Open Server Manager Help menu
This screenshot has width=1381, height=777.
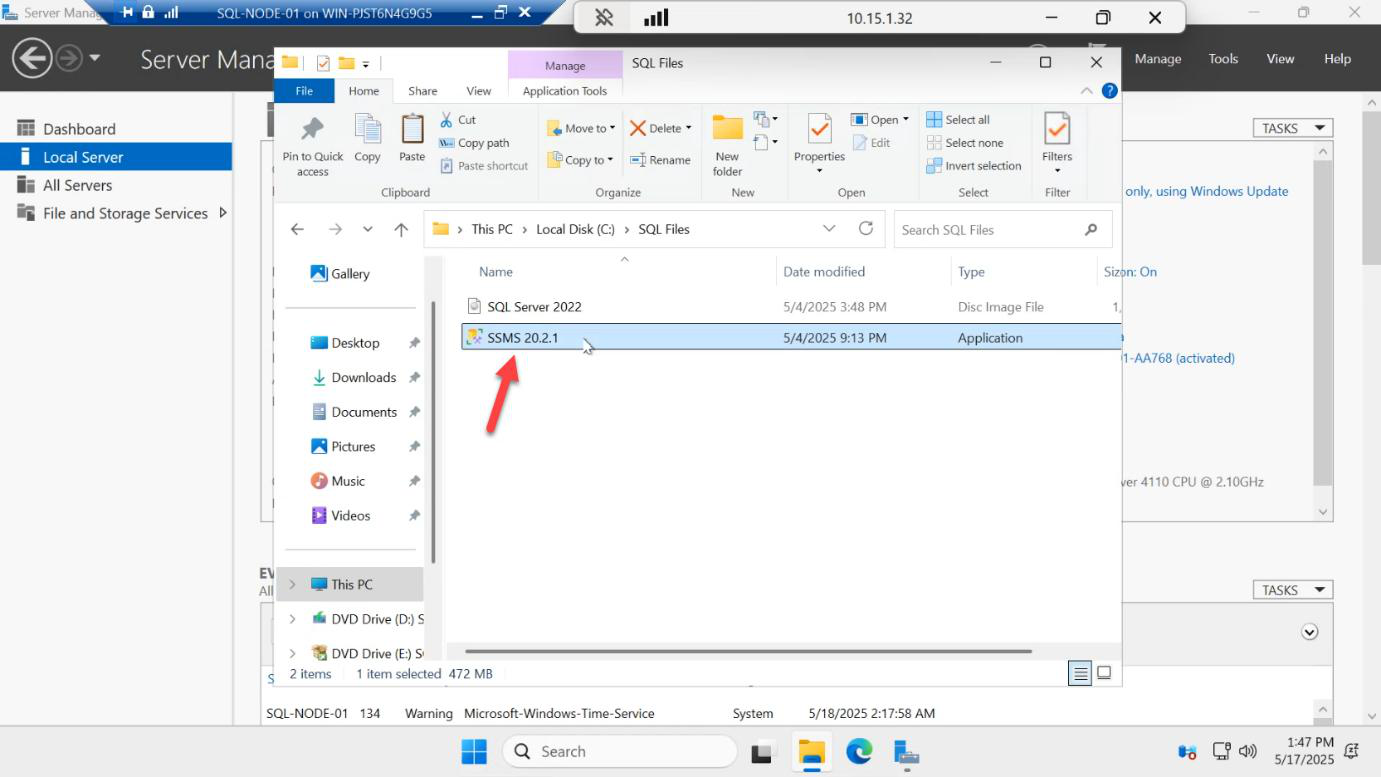[1337, 59]
